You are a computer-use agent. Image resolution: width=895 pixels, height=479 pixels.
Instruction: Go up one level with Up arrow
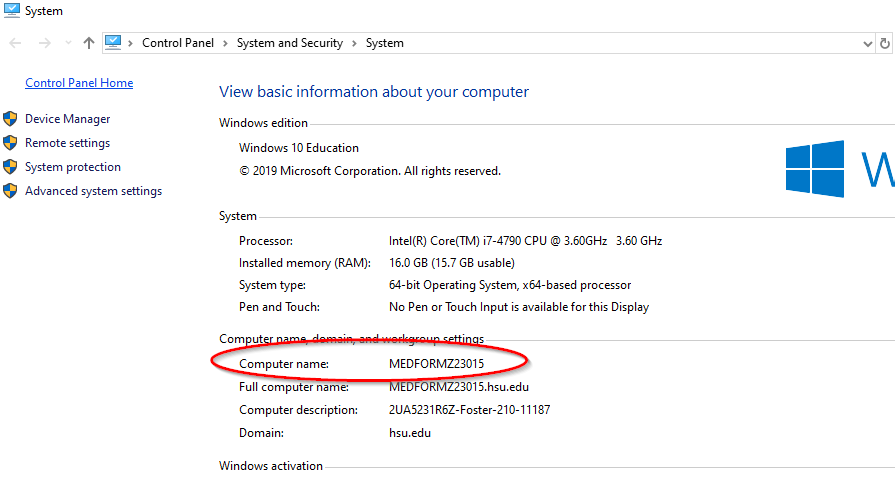(x=88, y=43)
